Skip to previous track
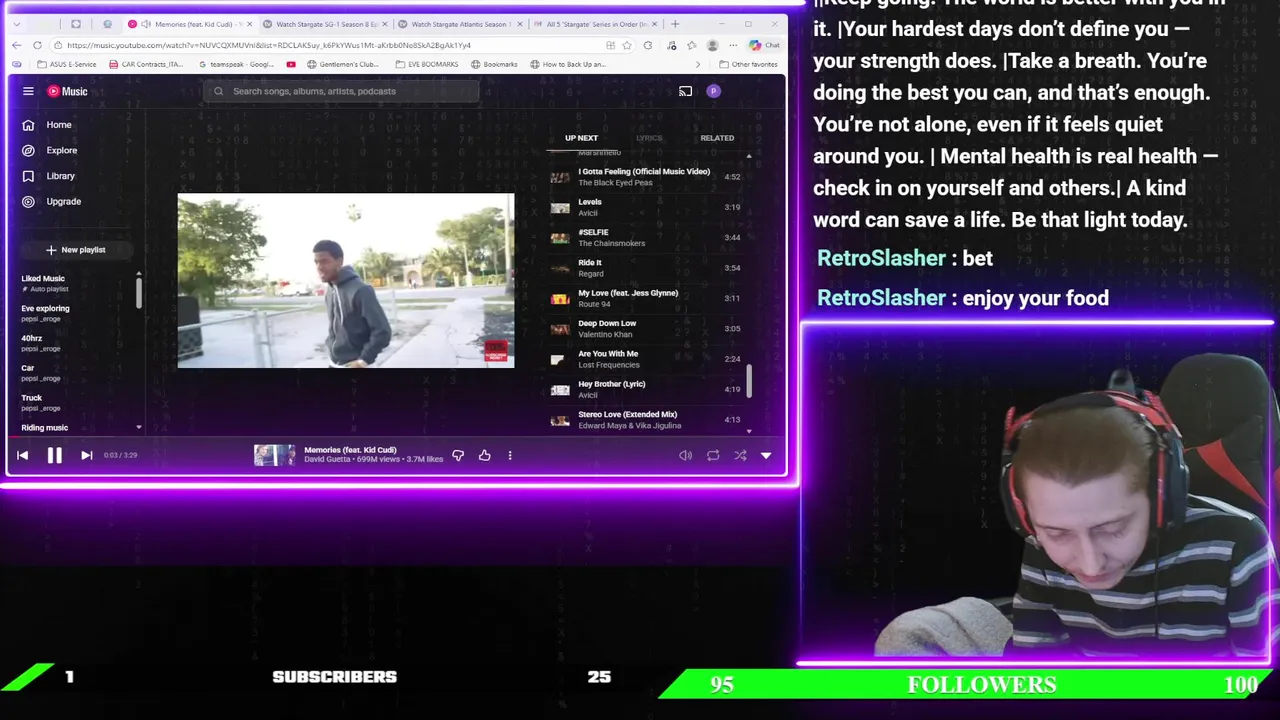 point(22,455)
